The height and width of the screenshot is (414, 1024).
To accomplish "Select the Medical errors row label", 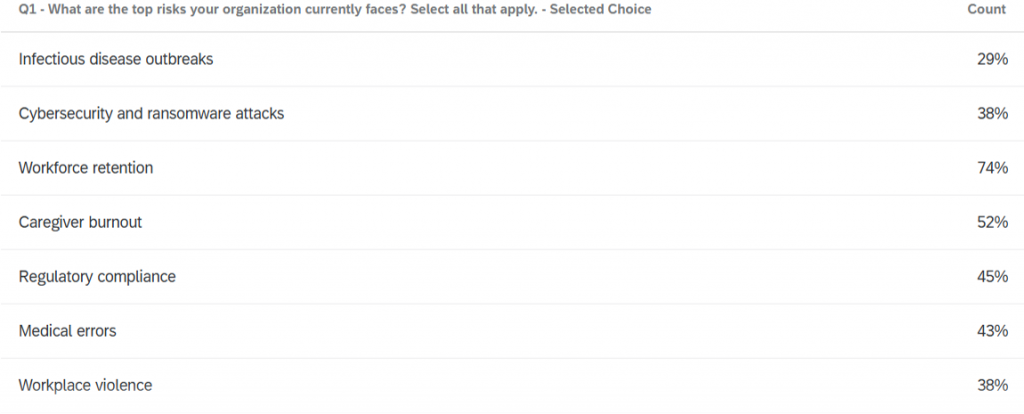I will tap(67, 331).
